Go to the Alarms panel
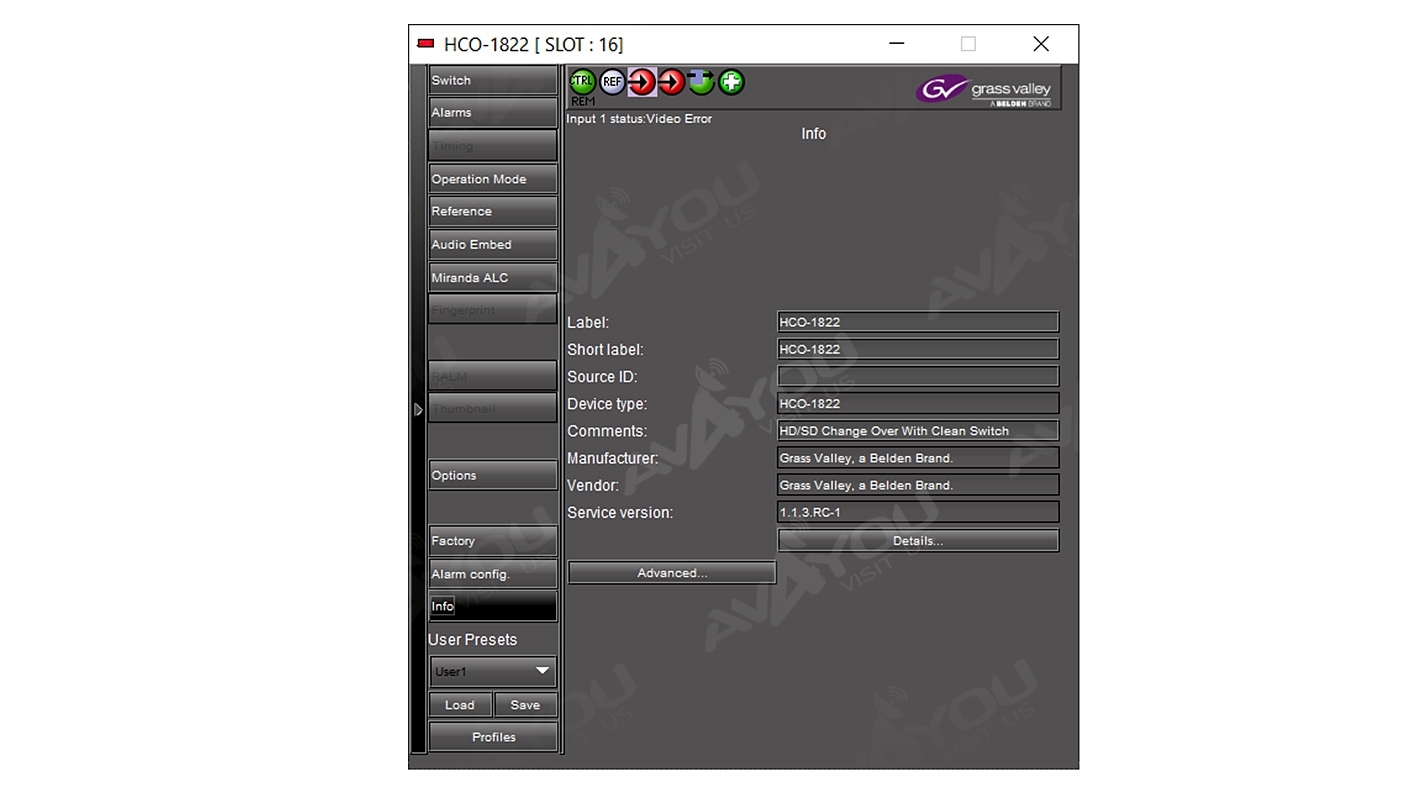Viewport: 1422px width, 800px height. tap(492, 113)
